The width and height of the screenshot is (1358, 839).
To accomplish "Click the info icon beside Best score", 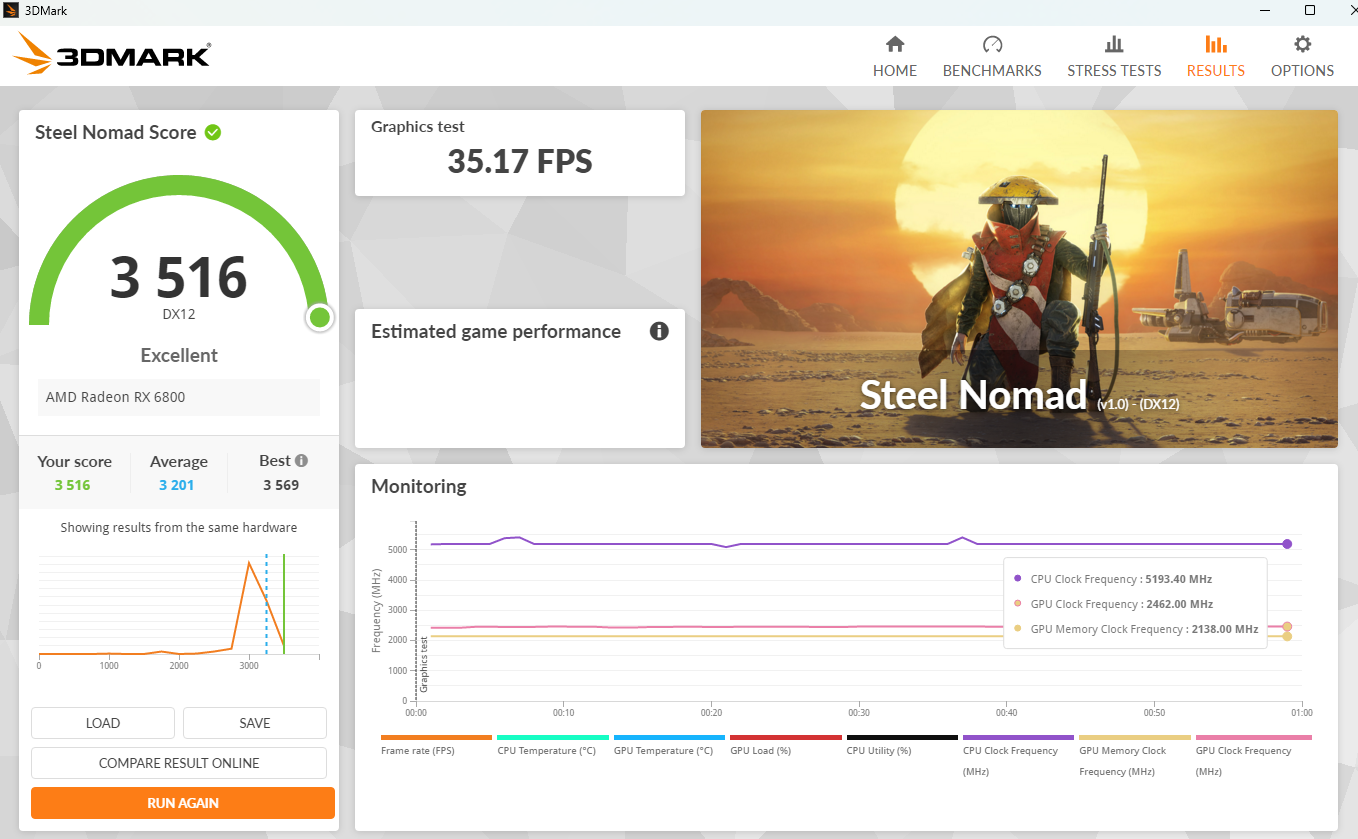I will [301, 461].
